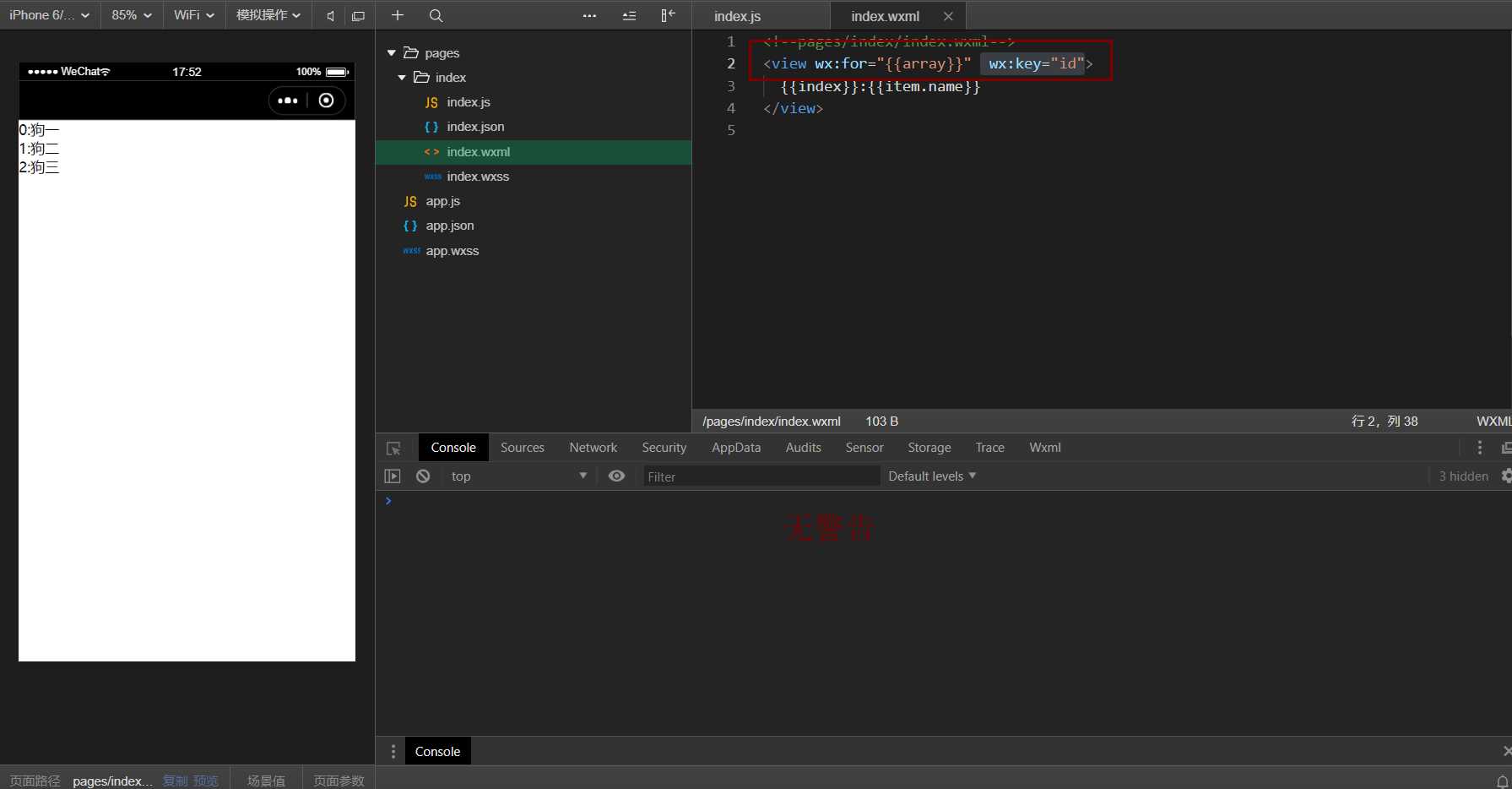The image size is (1512, 789).
Task: Open the 85% zoom dropdown
Action: coord(132,15)
